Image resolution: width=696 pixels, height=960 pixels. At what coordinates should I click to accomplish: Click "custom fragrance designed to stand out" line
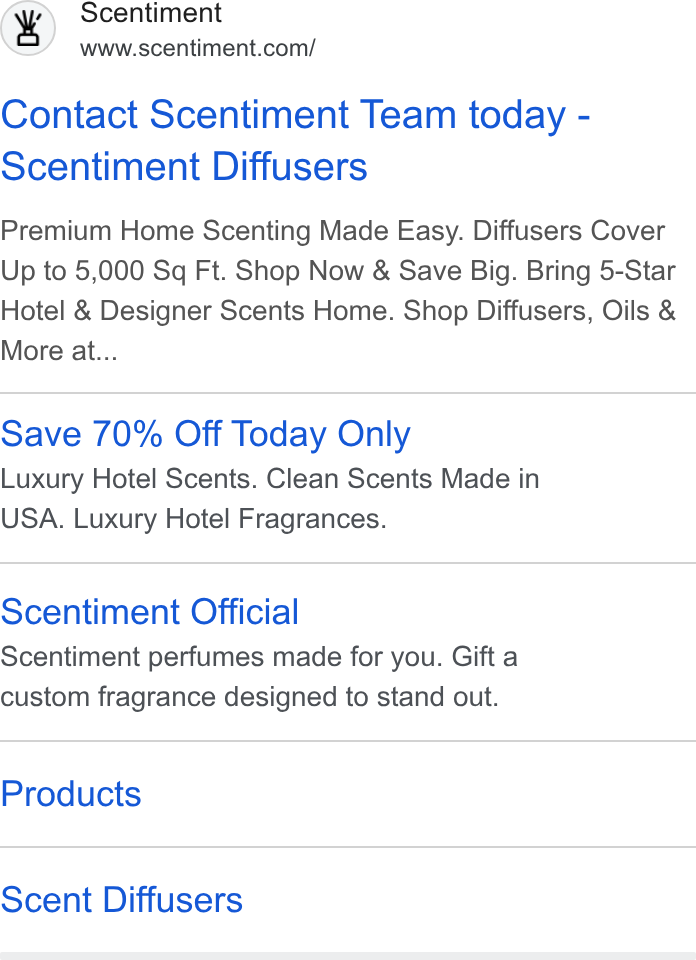pyautogui.click(x=249, y=697)
